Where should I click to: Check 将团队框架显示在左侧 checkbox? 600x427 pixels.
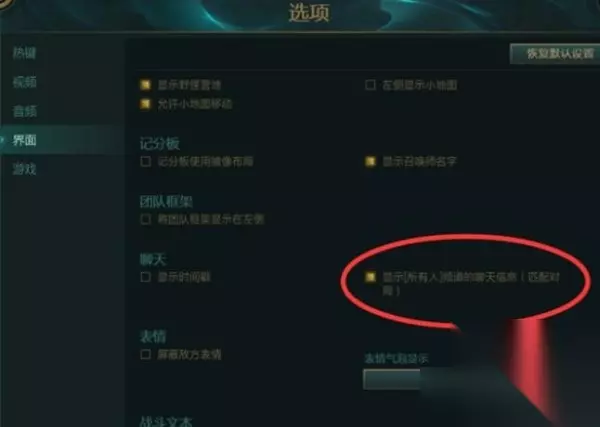coord(145,219)
